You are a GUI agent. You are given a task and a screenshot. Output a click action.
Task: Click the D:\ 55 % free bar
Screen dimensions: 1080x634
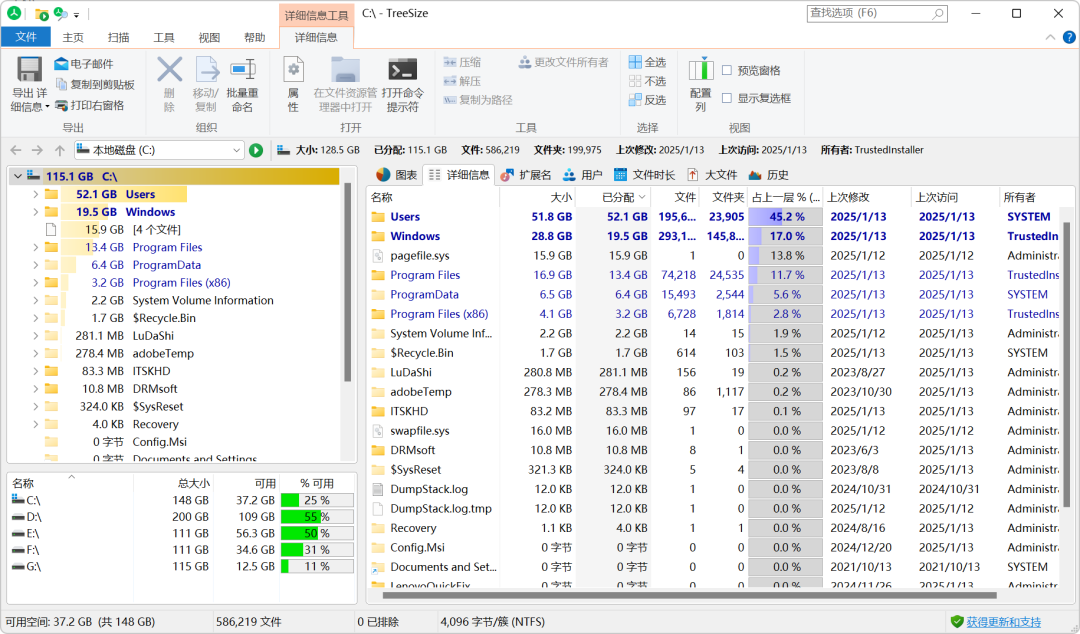click(x=317, y=517)
